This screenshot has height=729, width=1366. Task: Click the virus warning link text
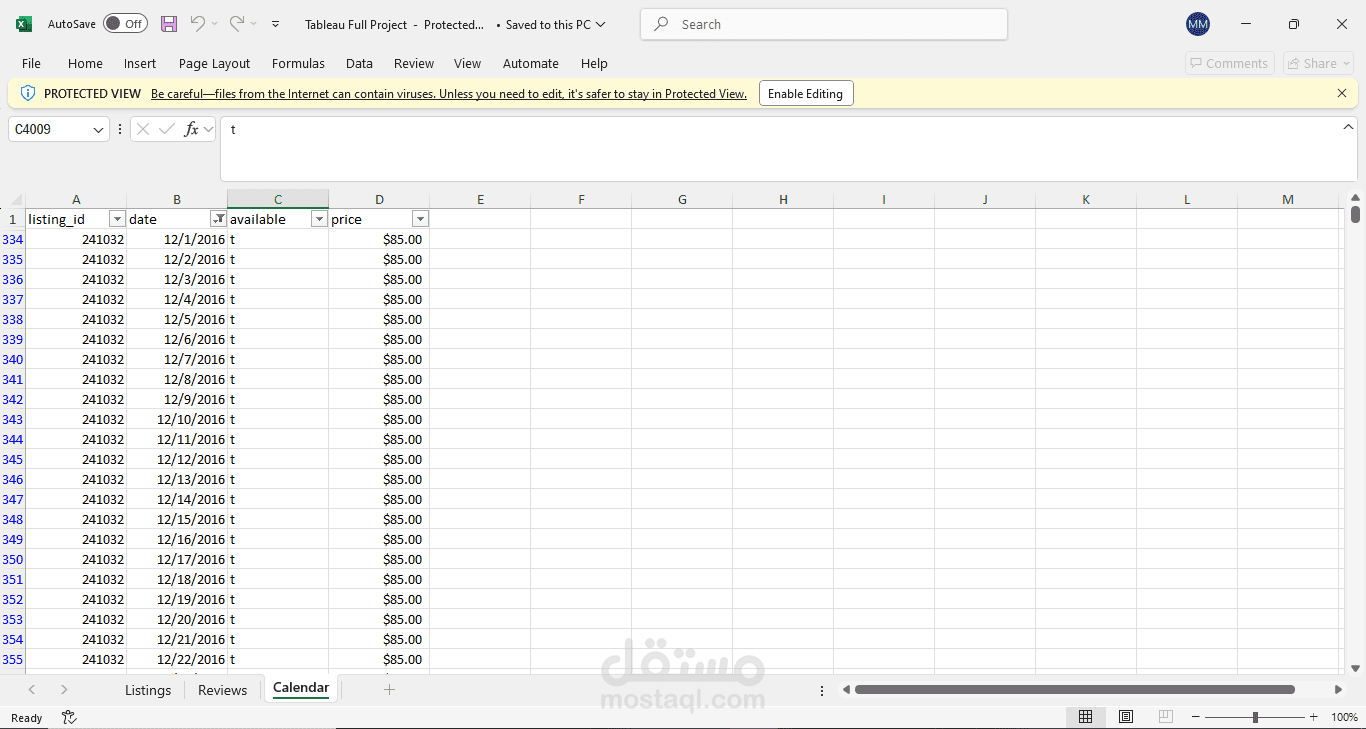point(449,94)
